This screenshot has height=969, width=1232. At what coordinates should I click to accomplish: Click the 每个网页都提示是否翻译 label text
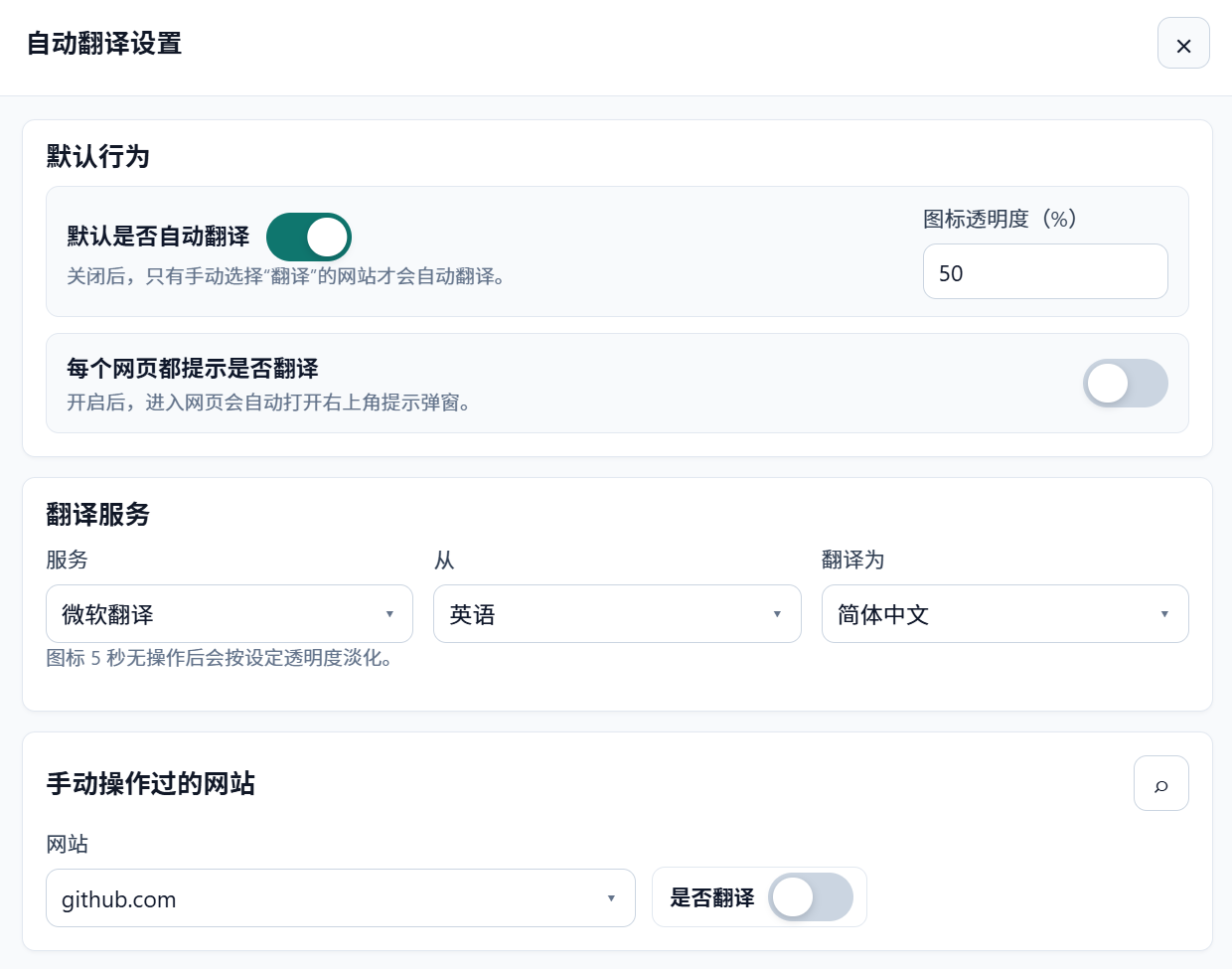[193, 369]
